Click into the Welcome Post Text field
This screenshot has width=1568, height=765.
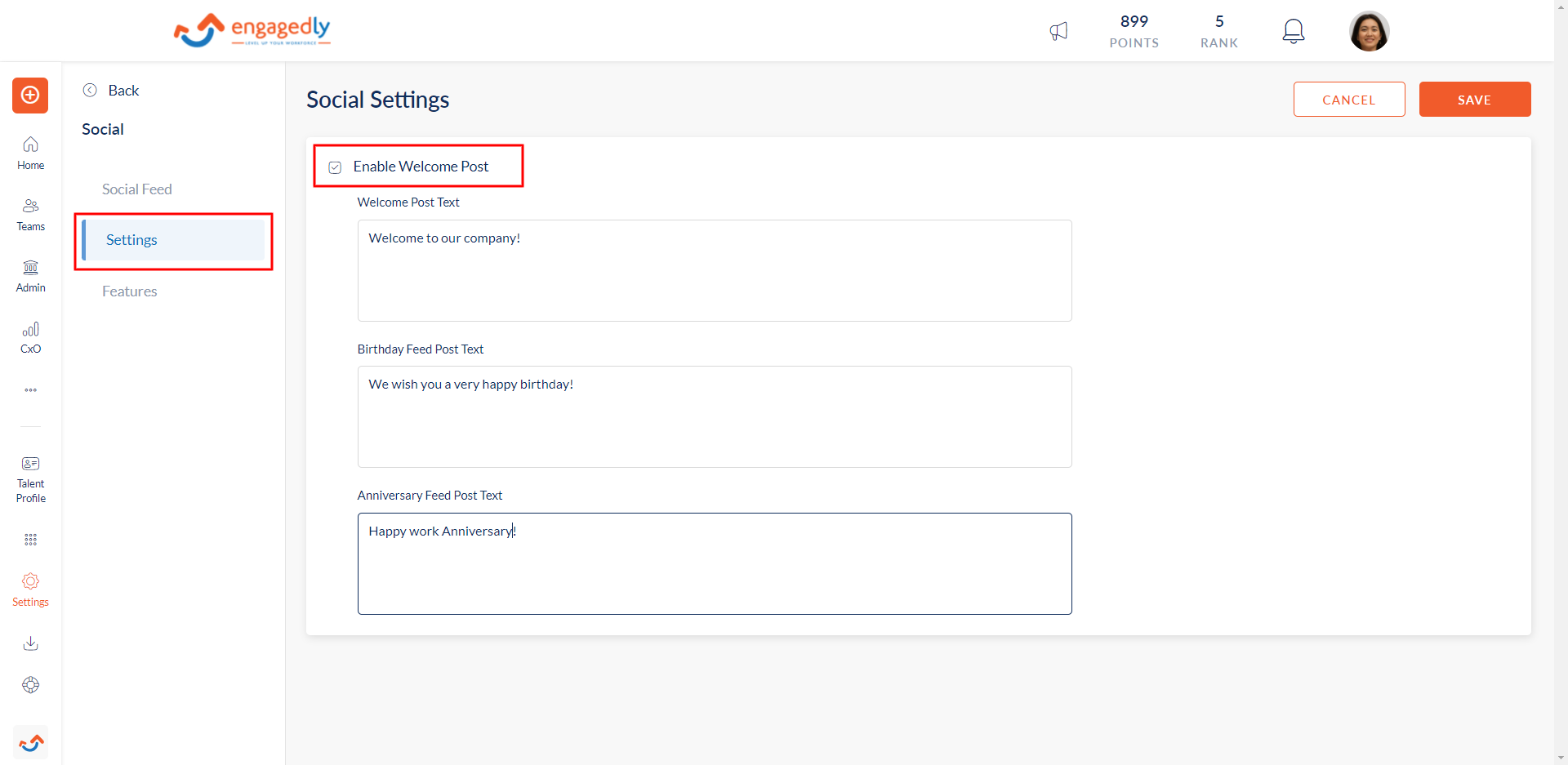pos(715,270)
